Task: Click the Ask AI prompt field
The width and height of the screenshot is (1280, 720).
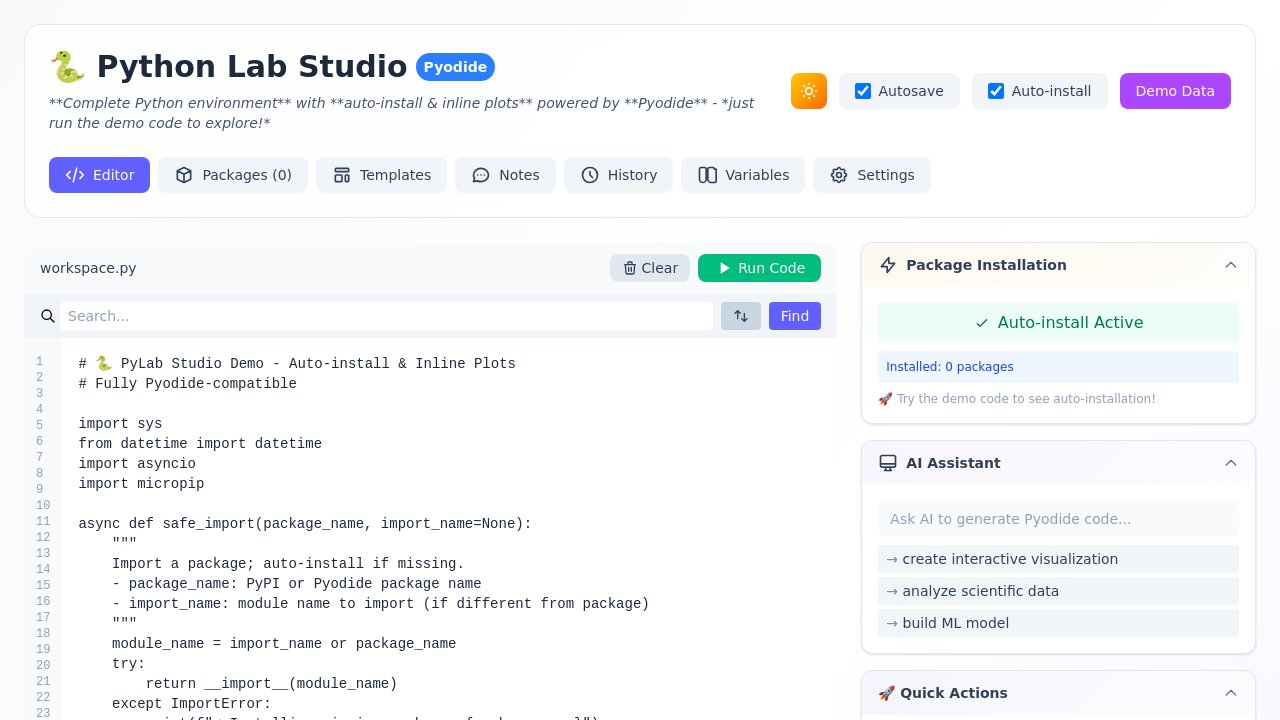Action: [1058, 519]
